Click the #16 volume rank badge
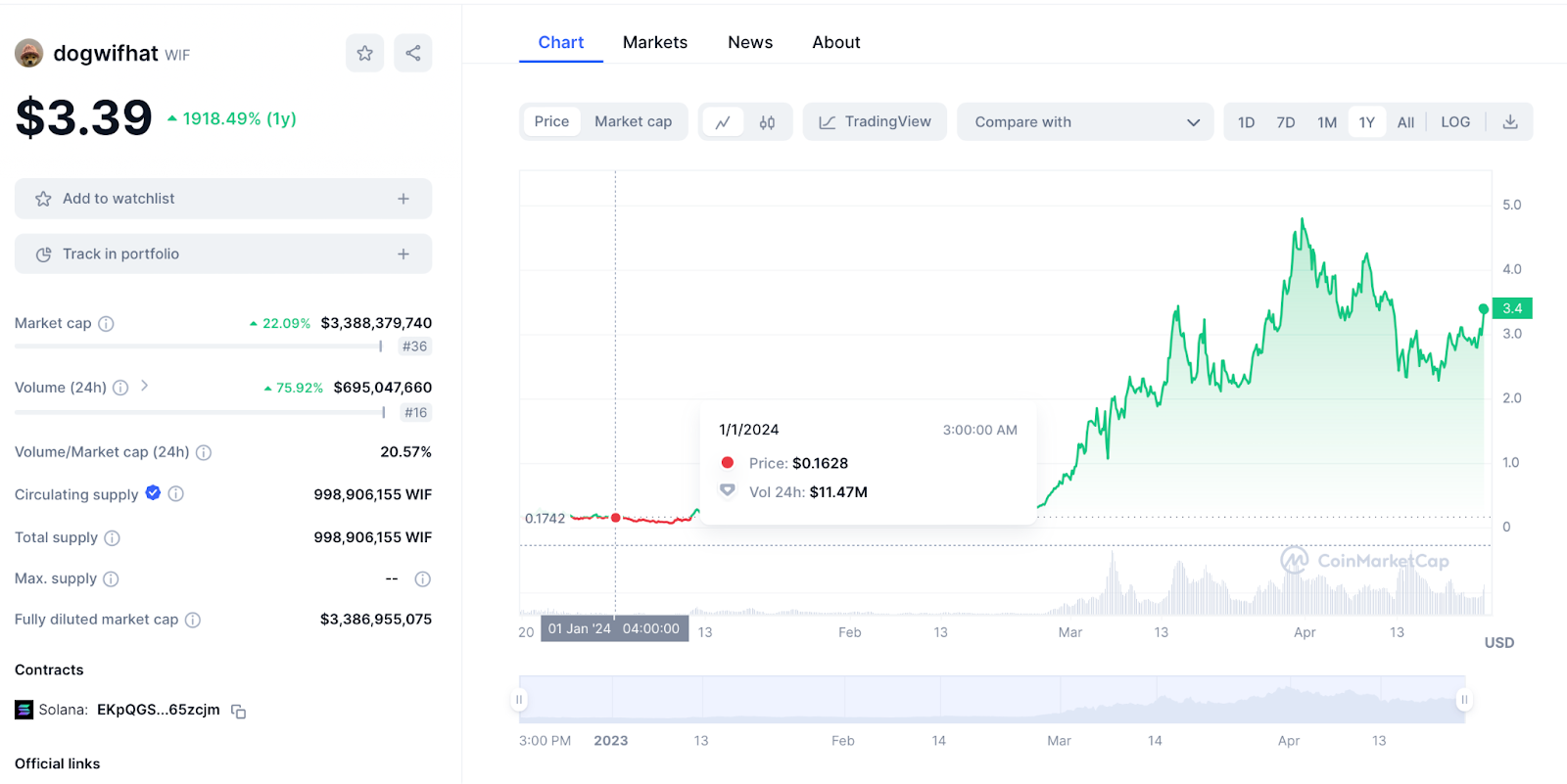Image resolution: width=1567 pixels, height=784 pixels. point(416,413)
